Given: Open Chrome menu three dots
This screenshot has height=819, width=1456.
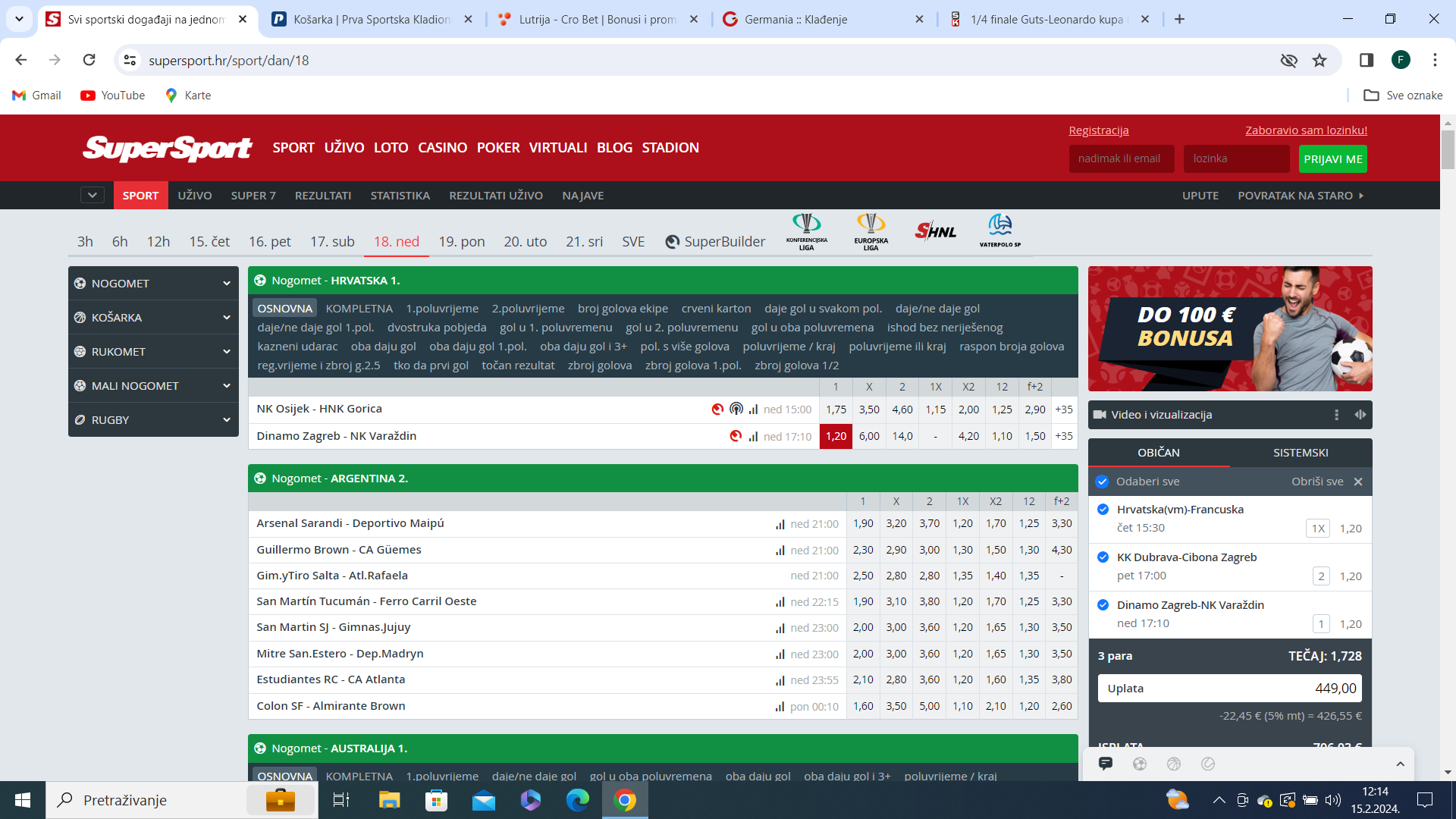Looking at the screenshot, I should coord(1435,60).
